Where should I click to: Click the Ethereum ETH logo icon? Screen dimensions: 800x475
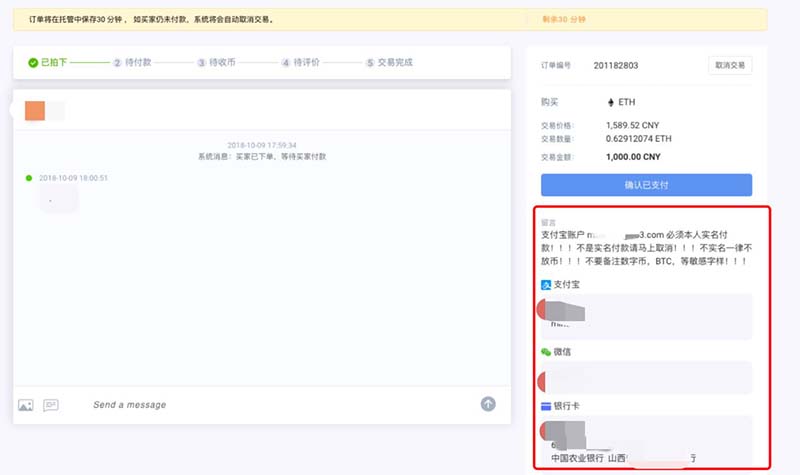pos(611,102)
